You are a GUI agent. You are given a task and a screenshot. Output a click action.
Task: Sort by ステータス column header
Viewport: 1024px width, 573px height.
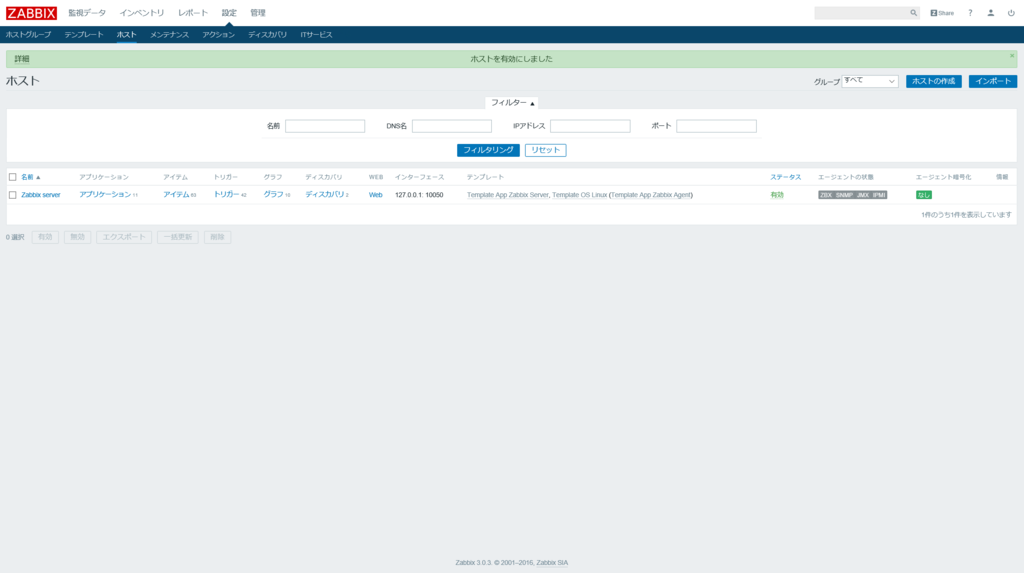click(x=785, y=177)
